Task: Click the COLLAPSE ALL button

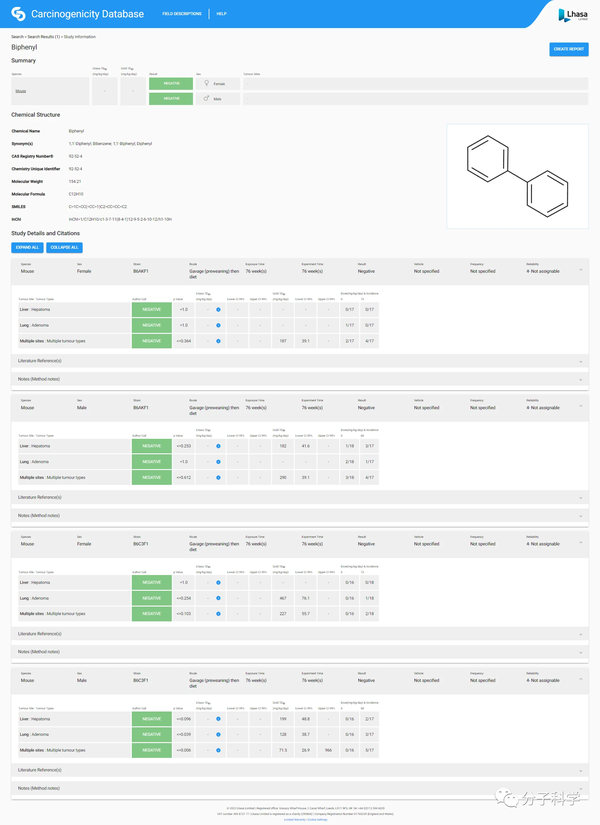Action: [64, 247]
